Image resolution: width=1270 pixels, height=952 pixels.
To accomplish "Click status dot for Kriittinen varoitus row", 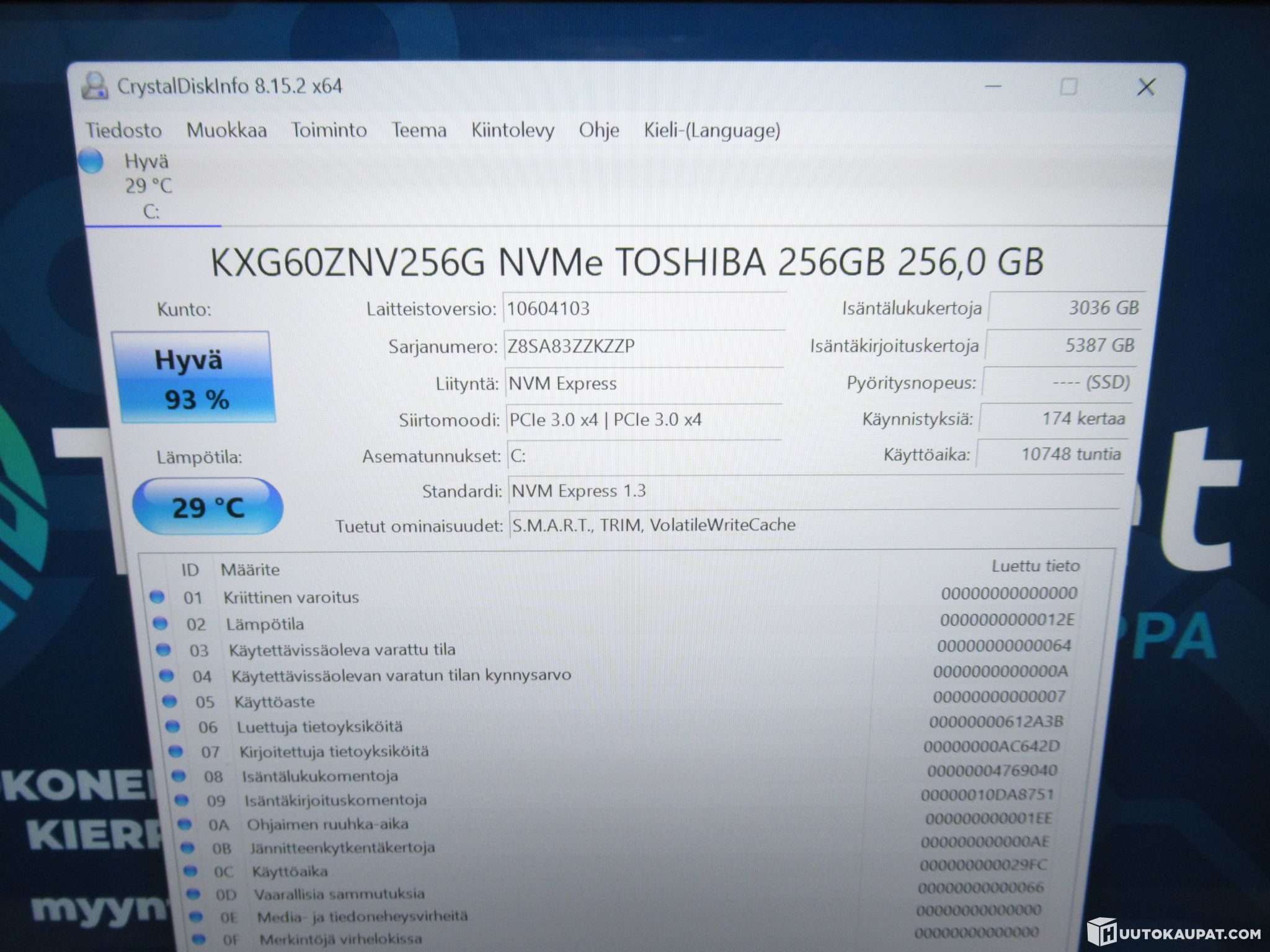I will point(157,597).
